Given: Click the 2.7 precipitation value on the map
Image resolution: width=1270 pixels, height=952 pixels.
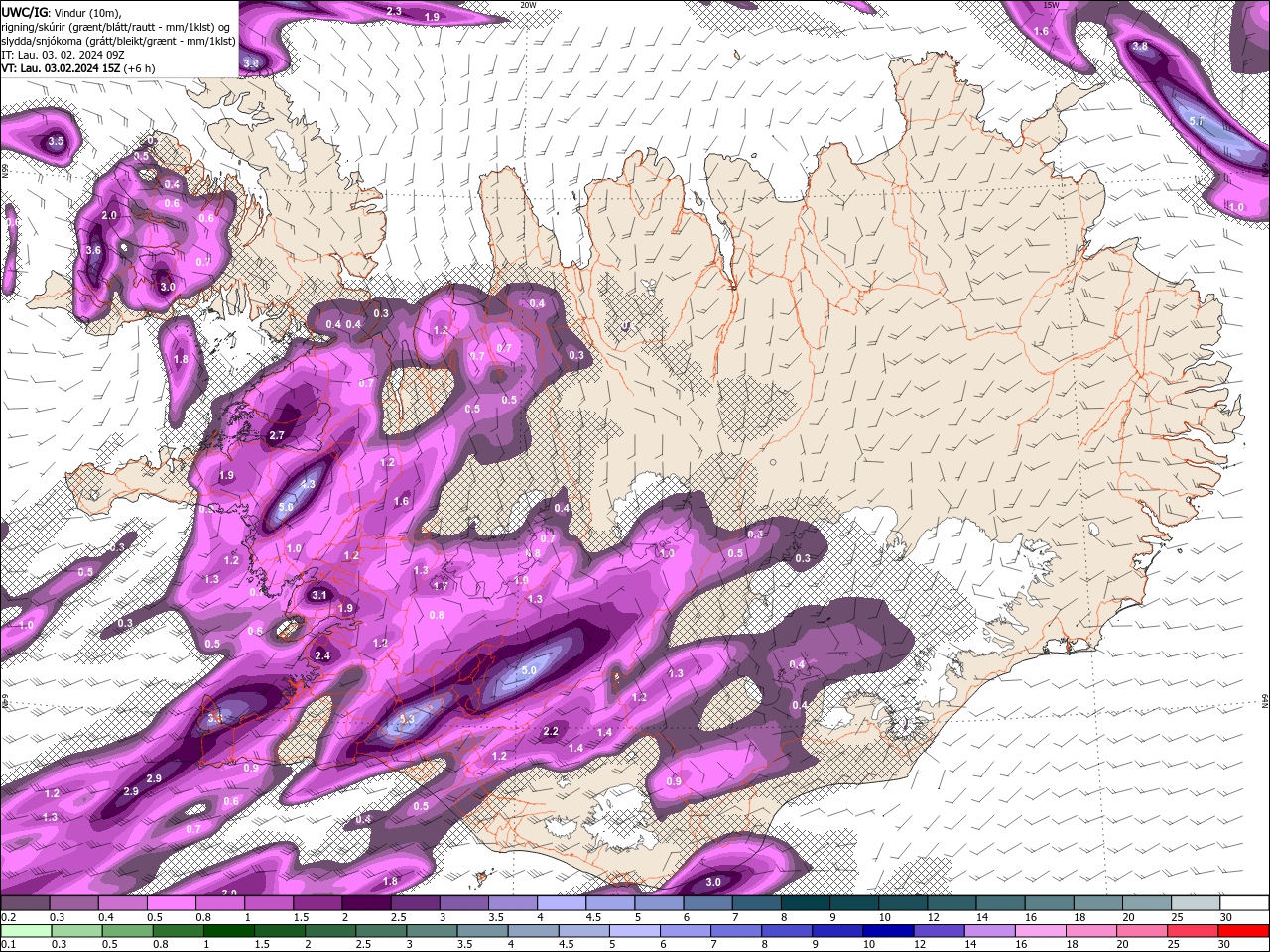Looking at the screenshot, I should coord(278,435).
